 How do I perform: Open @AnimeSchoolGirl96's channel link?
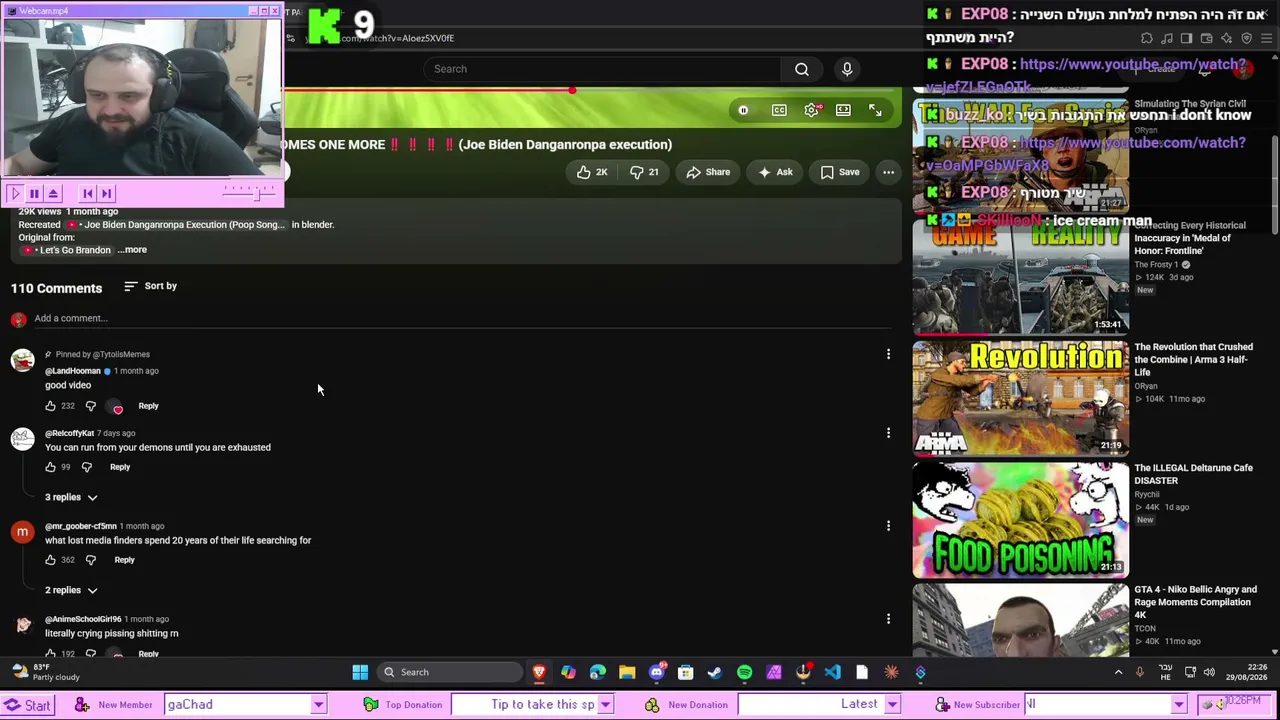(x=83, y=619)
